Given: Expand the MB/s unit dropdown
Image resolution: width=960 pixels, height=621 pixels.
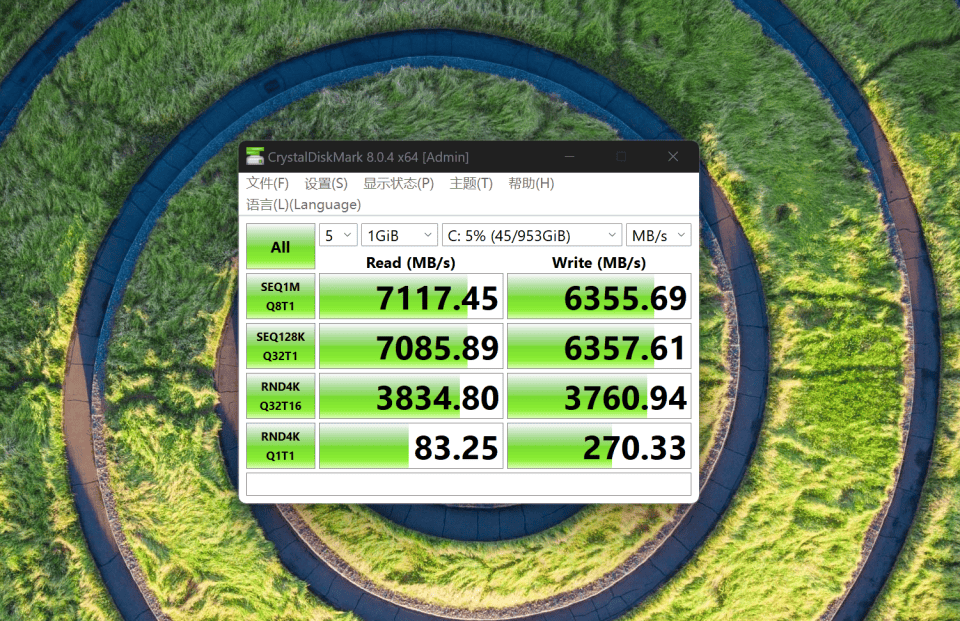Looking at the screenshot, I should pos(658,235).
